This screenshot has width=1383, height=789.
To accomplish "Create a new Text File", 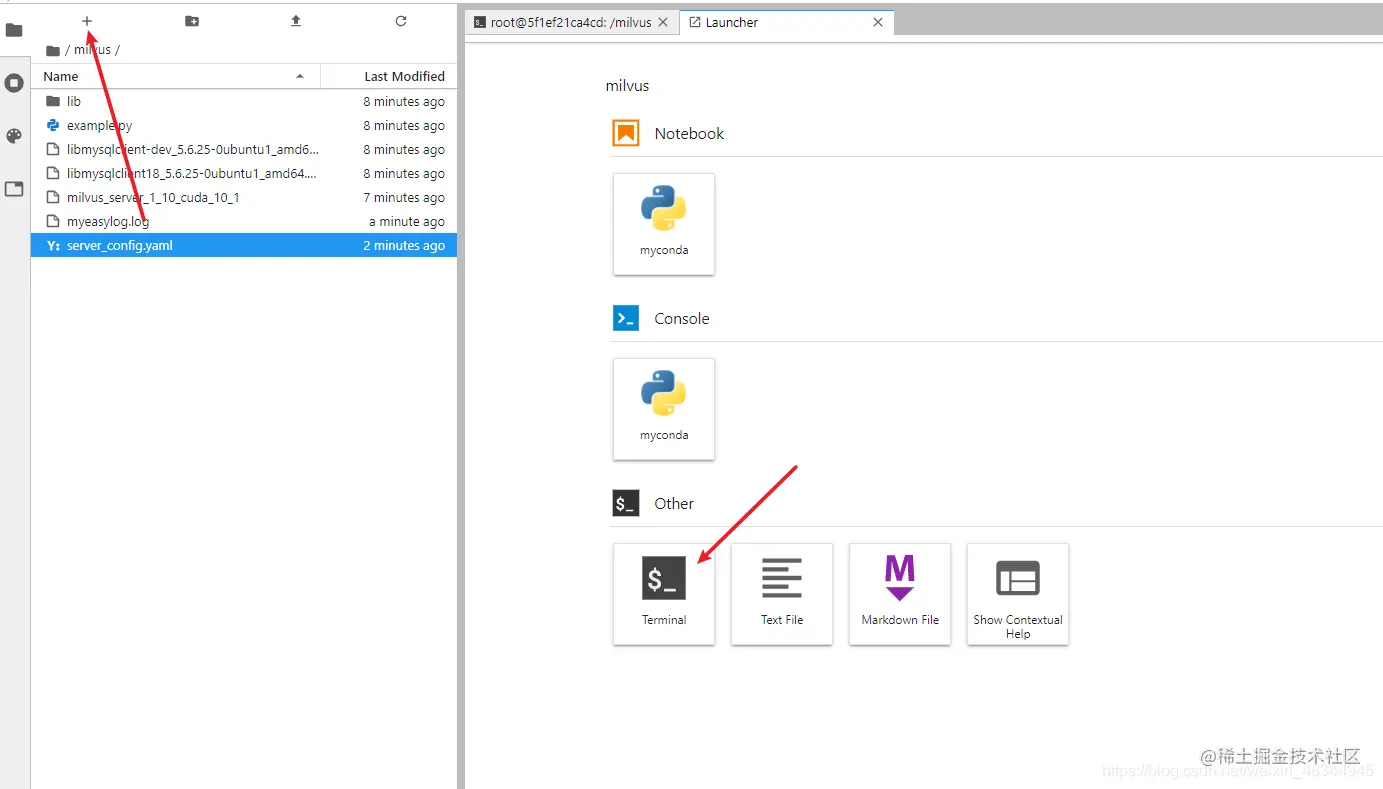I will tap(782, 594).
